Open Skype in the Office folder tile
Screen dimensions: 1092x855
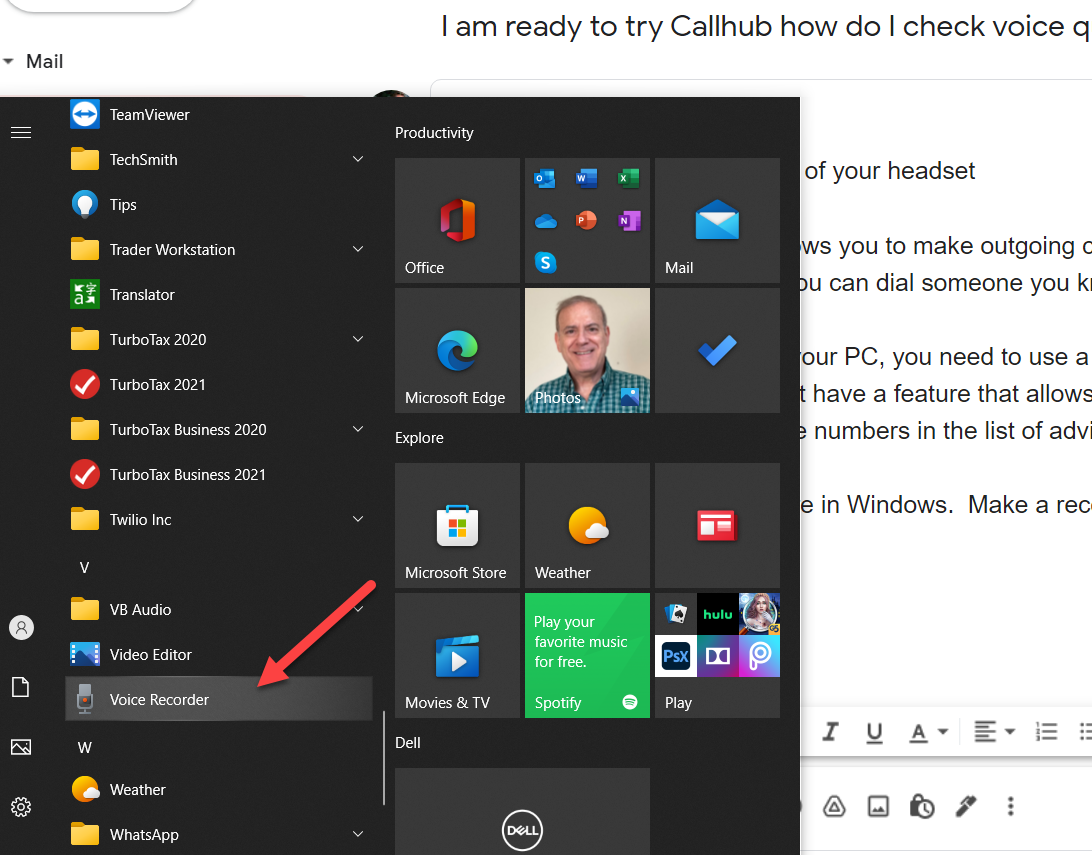tap(545, 262)
